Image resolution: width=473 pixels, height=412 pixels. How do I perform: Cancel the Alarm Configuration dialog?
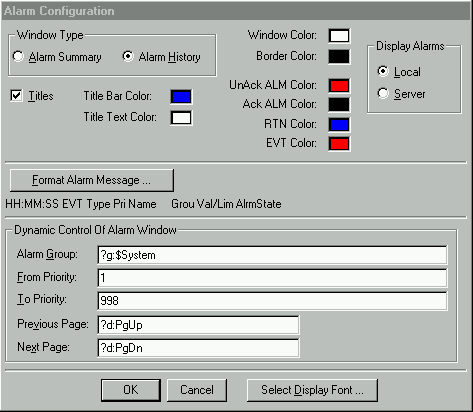tap(197, 390)
